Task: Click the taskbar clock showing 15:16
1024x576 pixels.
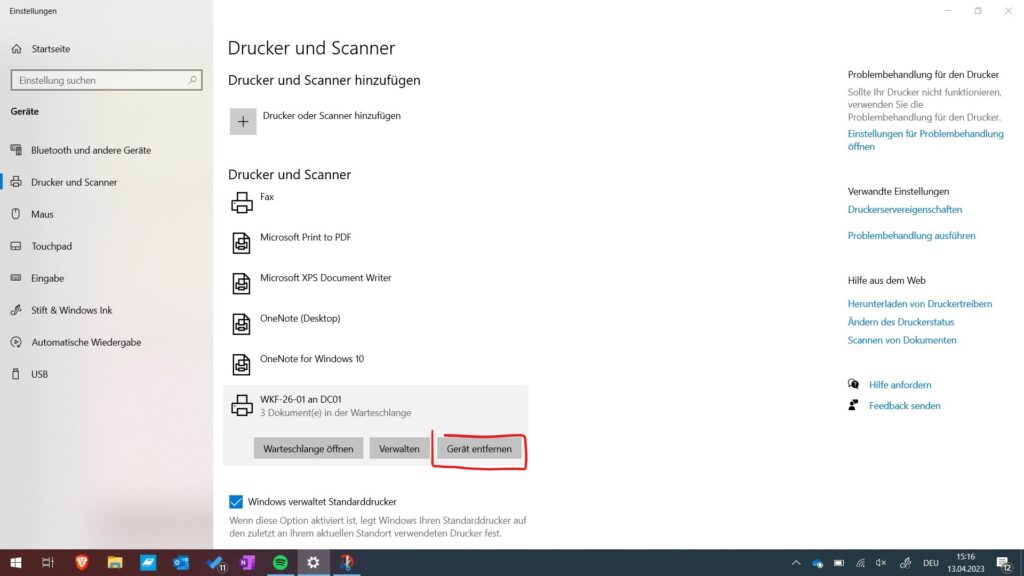Action: tap(965, 563)
